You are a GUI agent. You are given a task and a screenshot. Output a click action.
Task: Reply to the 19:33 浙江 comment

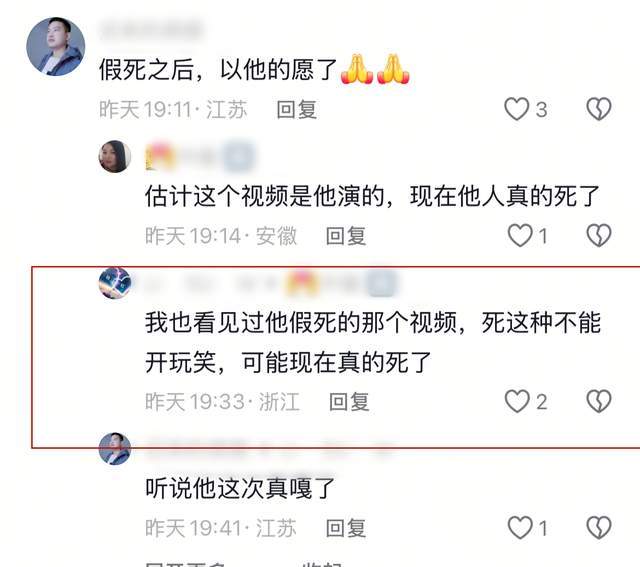(349, 402)
